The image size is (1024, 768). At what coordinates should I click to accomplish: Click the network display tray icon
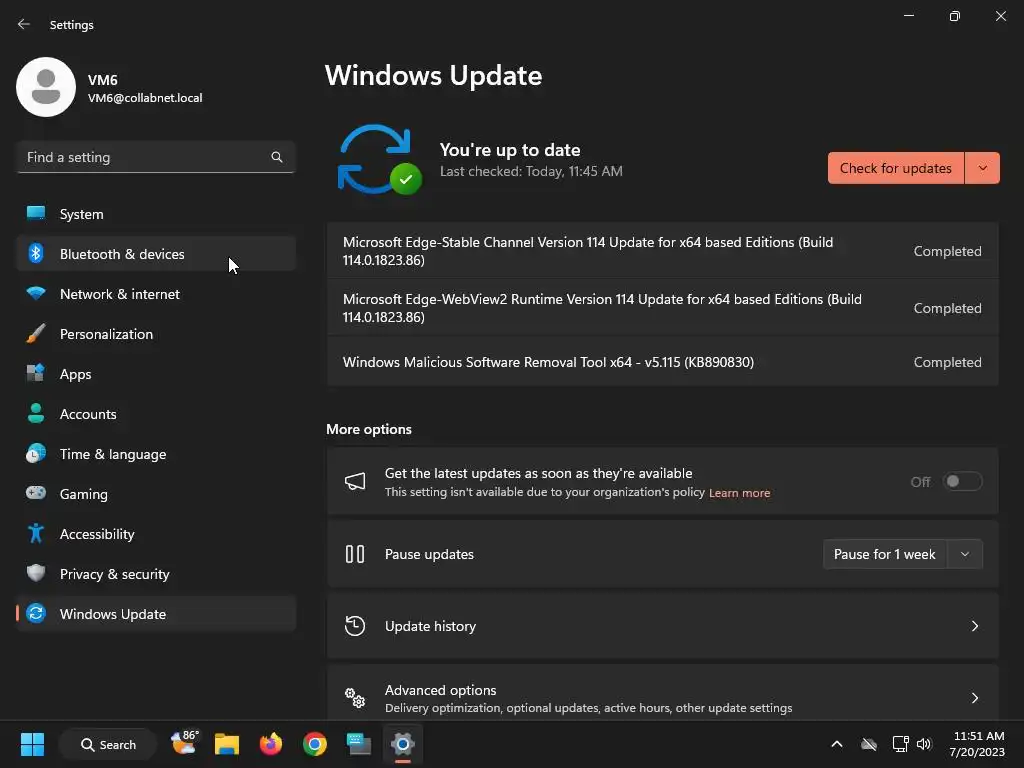(901, 744)
